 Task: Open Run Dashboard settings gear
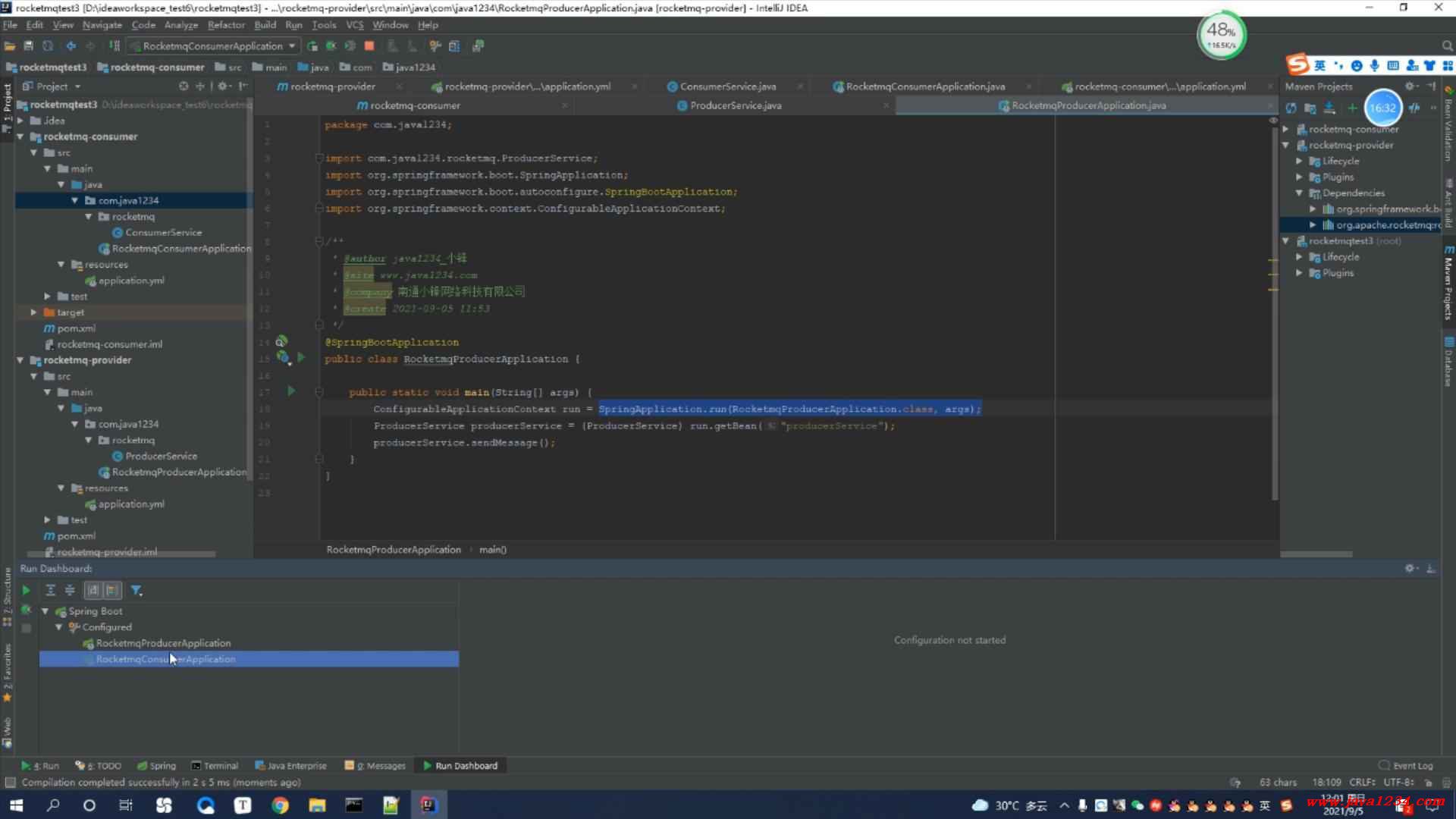click(1410, 568)
